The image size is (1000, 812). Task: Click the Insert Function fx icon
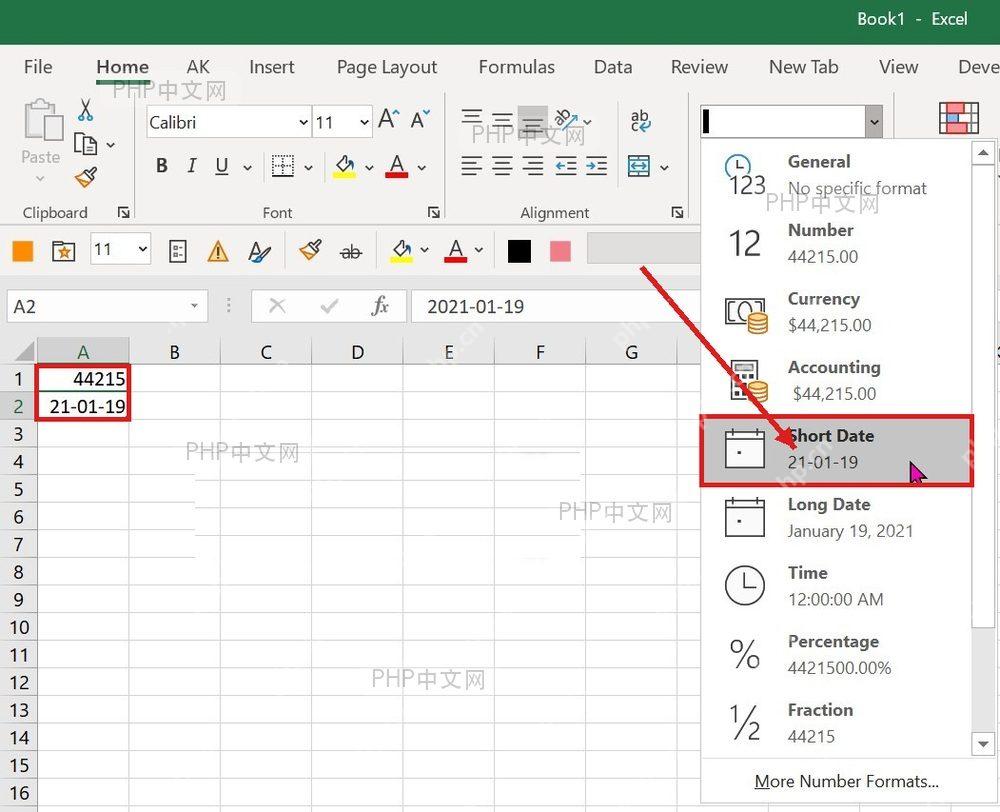[380, 306]
